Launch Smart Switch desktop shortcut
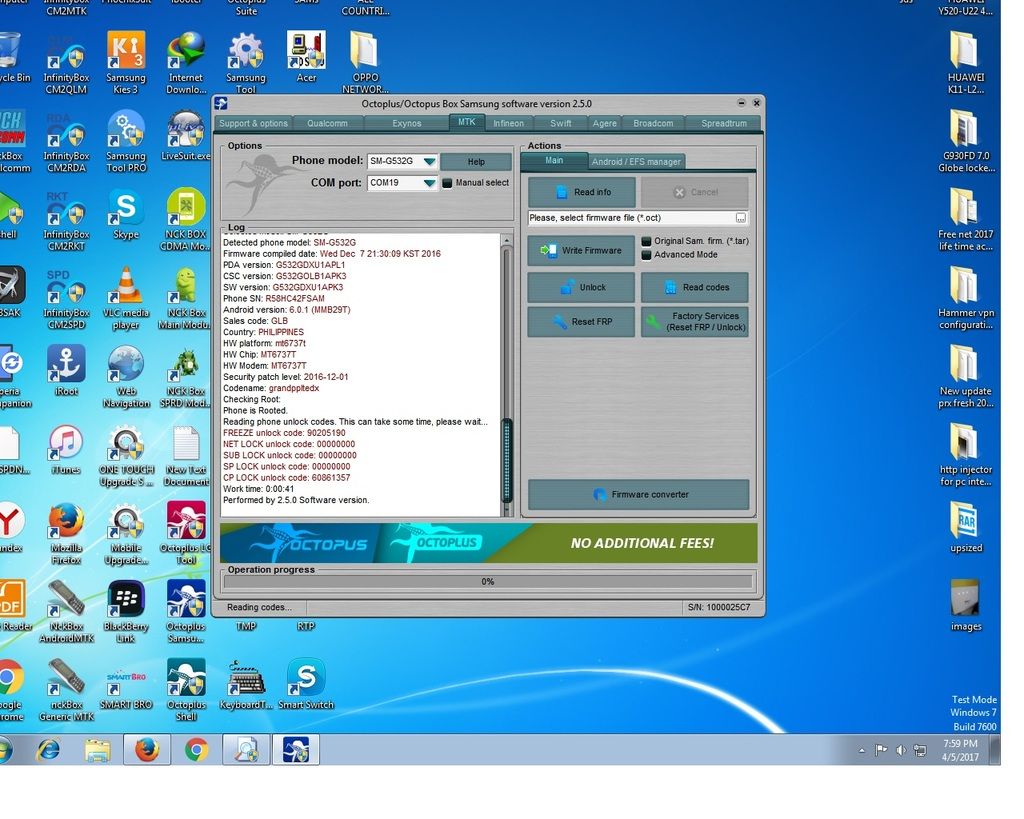The width and height of the screenshot is (1024, 819). click(x=306, y=679)
